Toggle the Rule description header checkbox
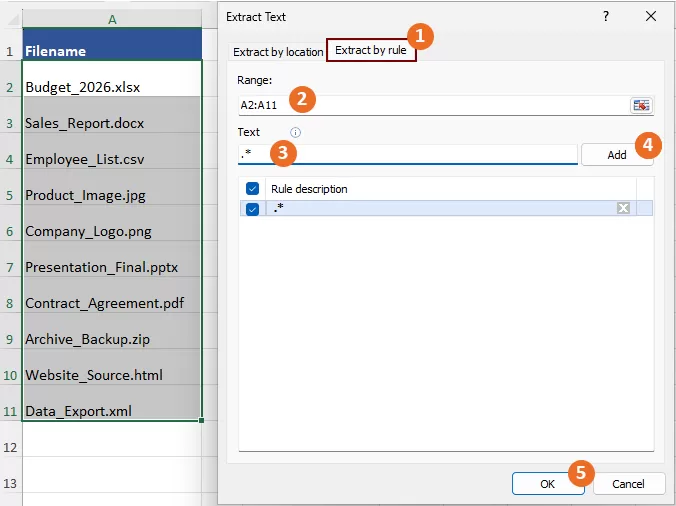 click(x=252, y=188)
